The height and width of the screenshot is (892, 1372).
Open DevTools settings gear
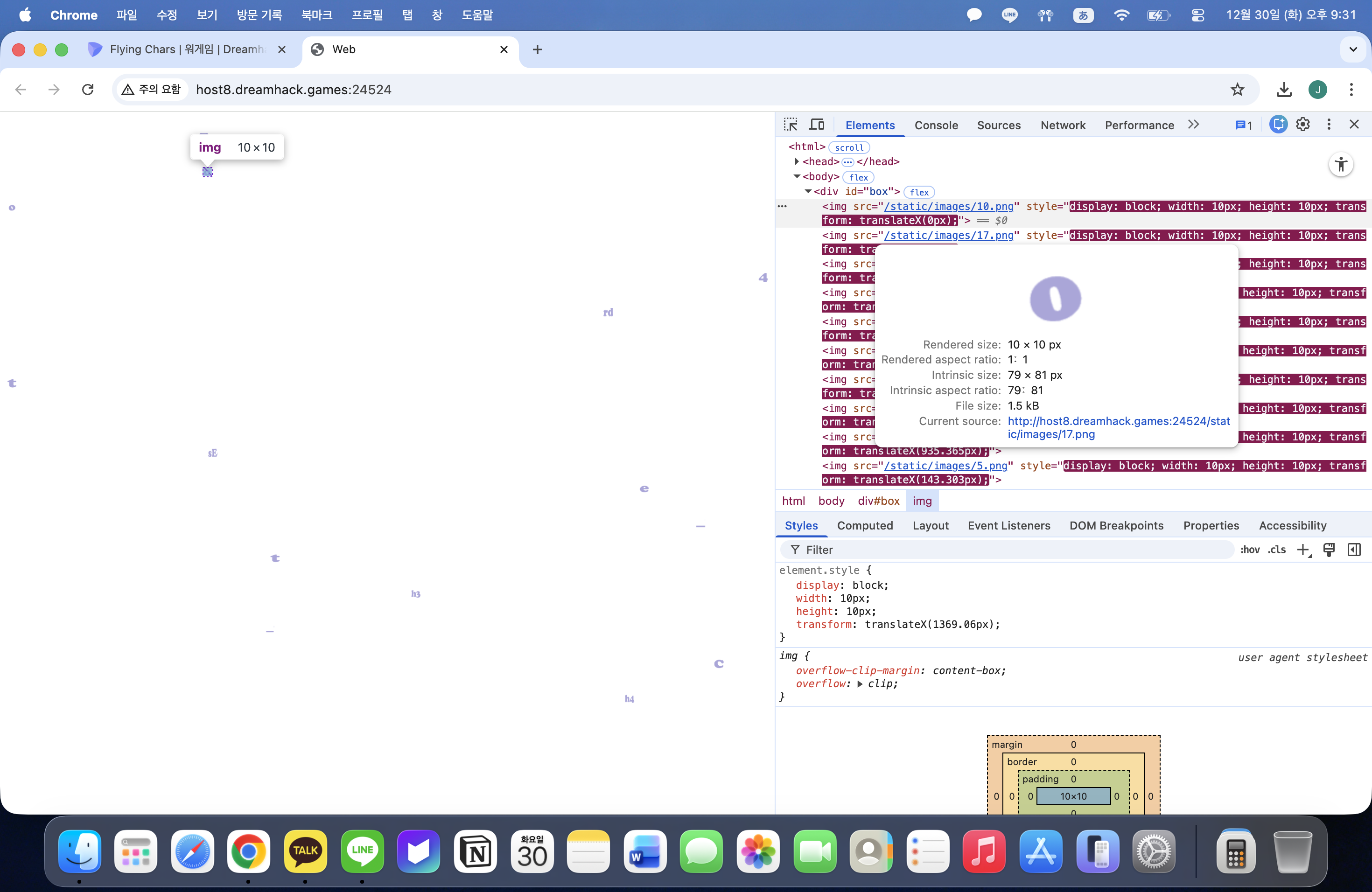point(1303,125)
